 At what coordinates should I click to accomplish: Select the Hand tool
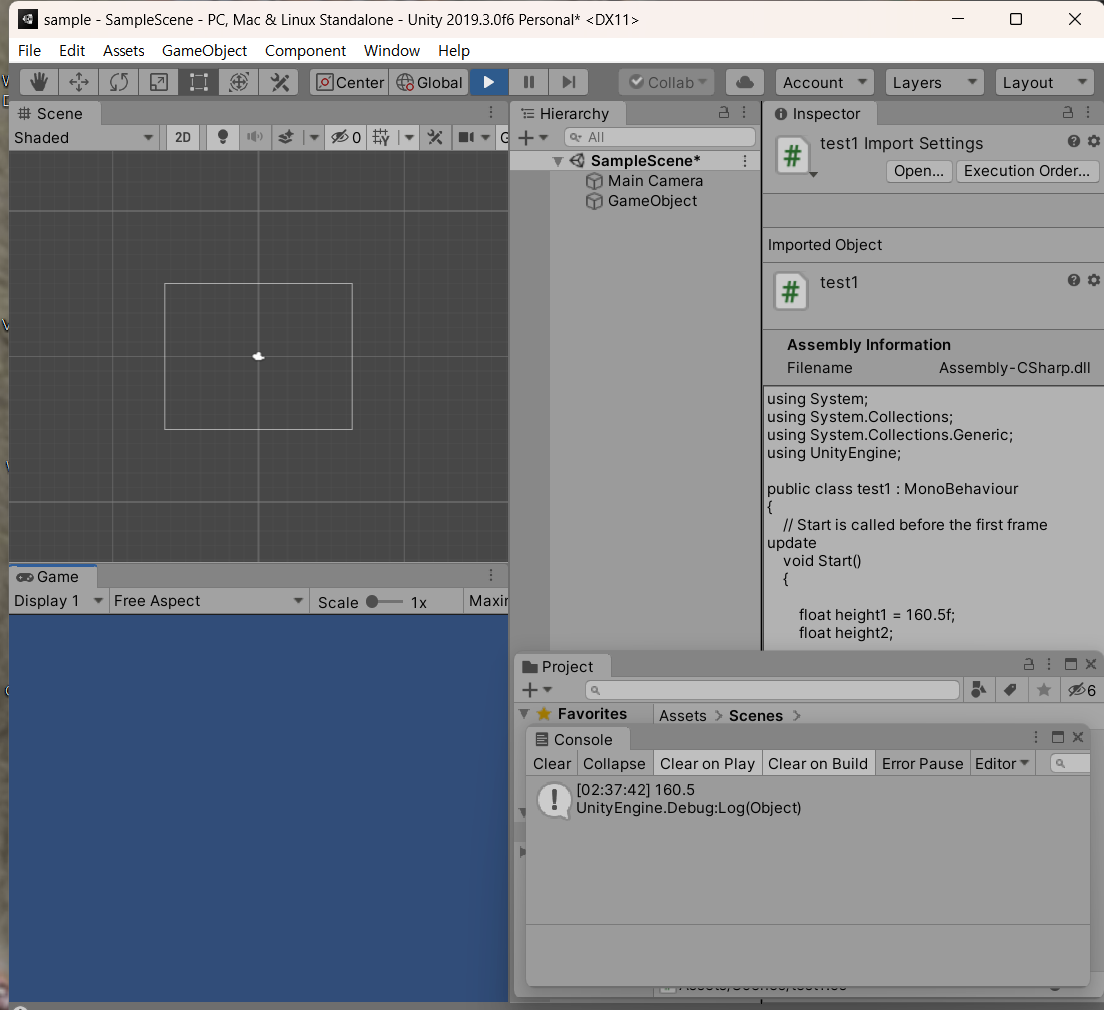pos(39,82)
